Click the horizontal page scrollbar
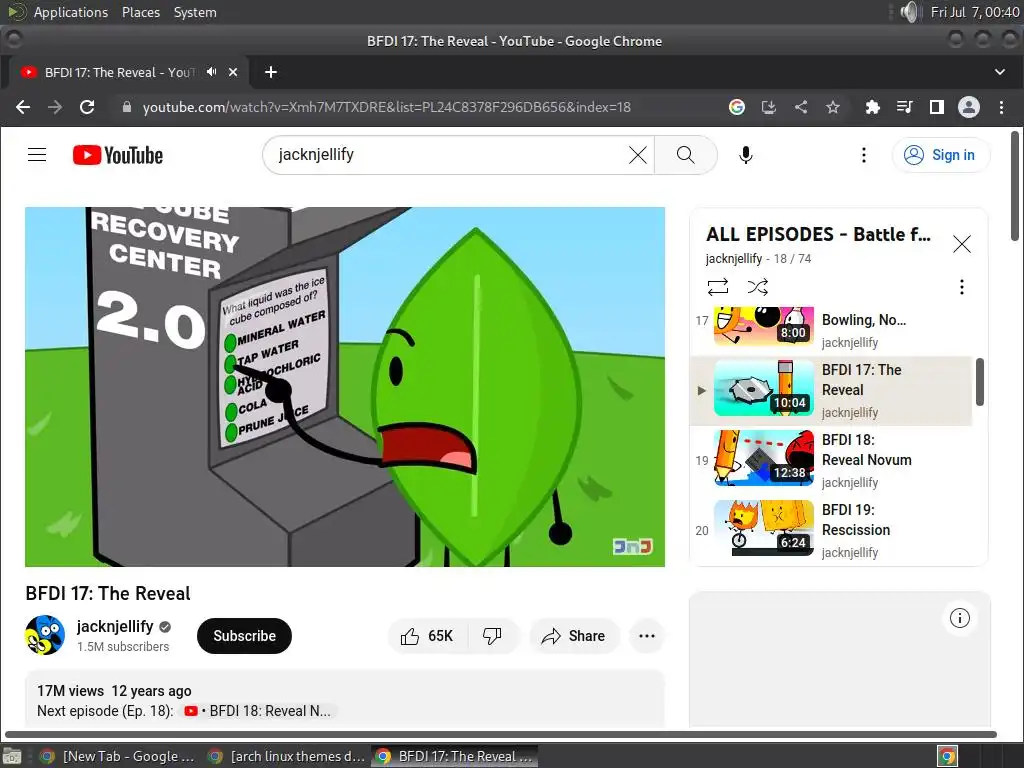1024x768 pixels. tap(500, 735)
